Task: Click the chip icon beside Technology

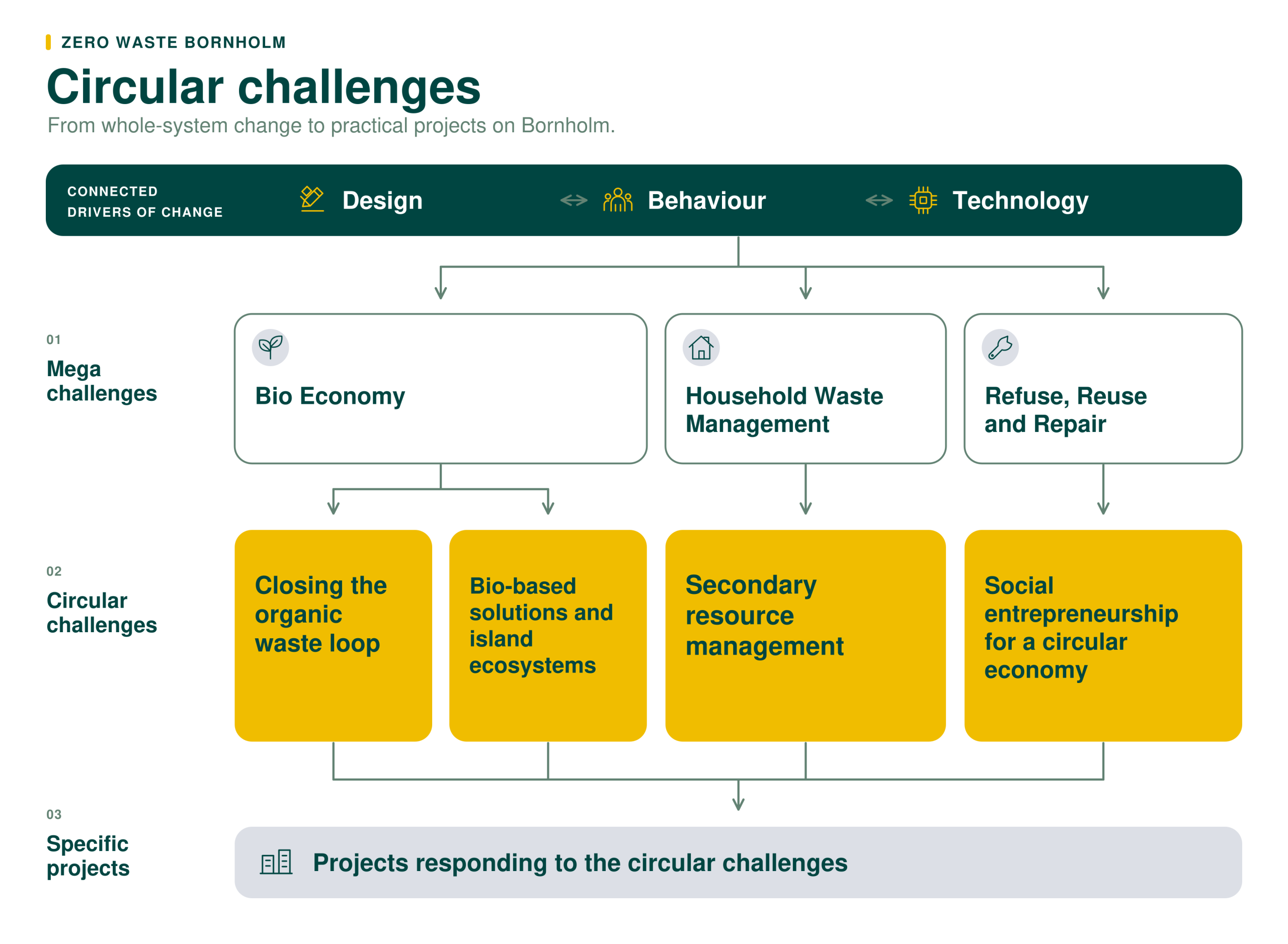Action: 923,200
